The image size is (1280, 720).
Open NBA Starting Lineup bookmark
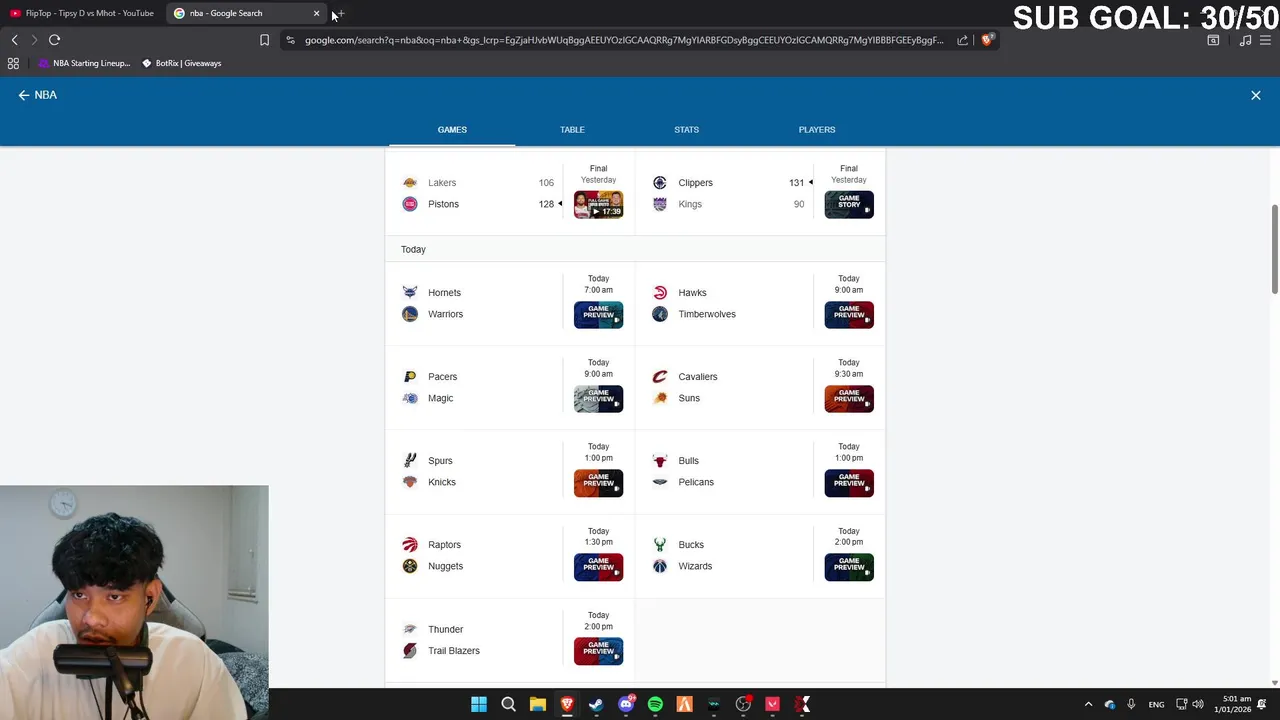click(x=84, y=63)
